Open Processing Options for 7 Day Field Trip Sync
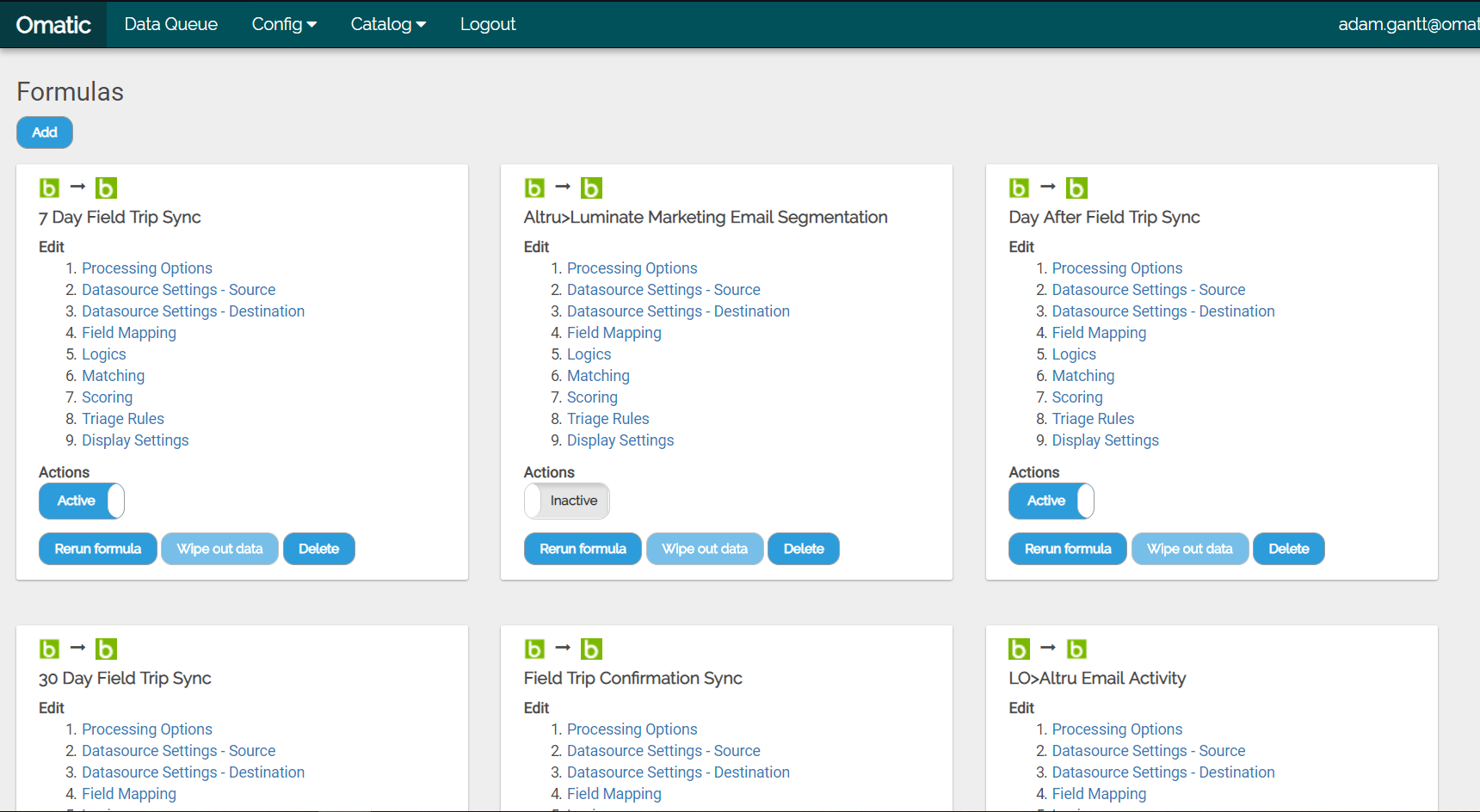 [147, 268]
